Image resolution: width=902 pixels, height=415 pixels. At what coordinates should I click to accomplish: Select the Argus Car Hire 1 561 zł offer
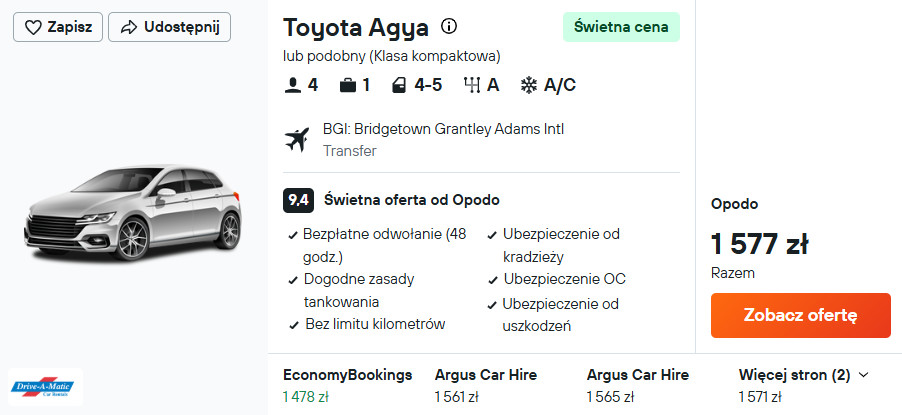[x=486, y=386]
